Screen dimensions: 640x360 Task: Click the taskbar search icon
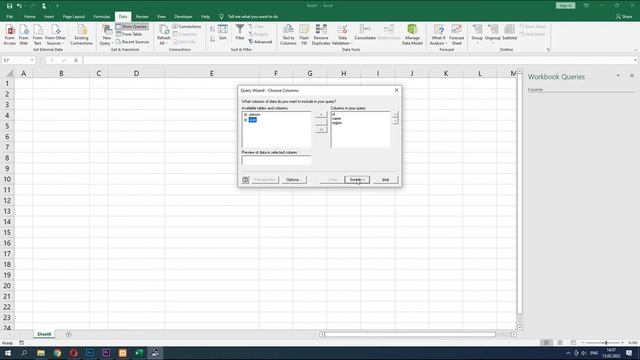click(x=24, y=353)
